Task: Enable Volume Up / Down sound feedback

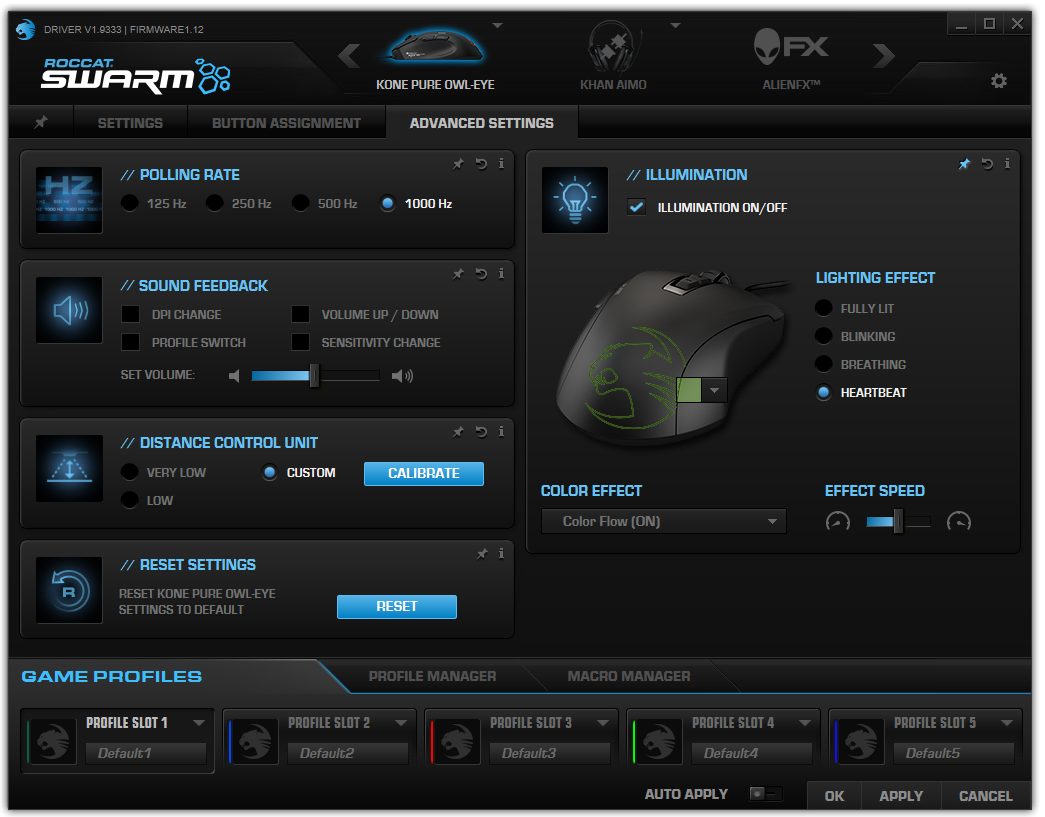Action: (x=301, y=314)
